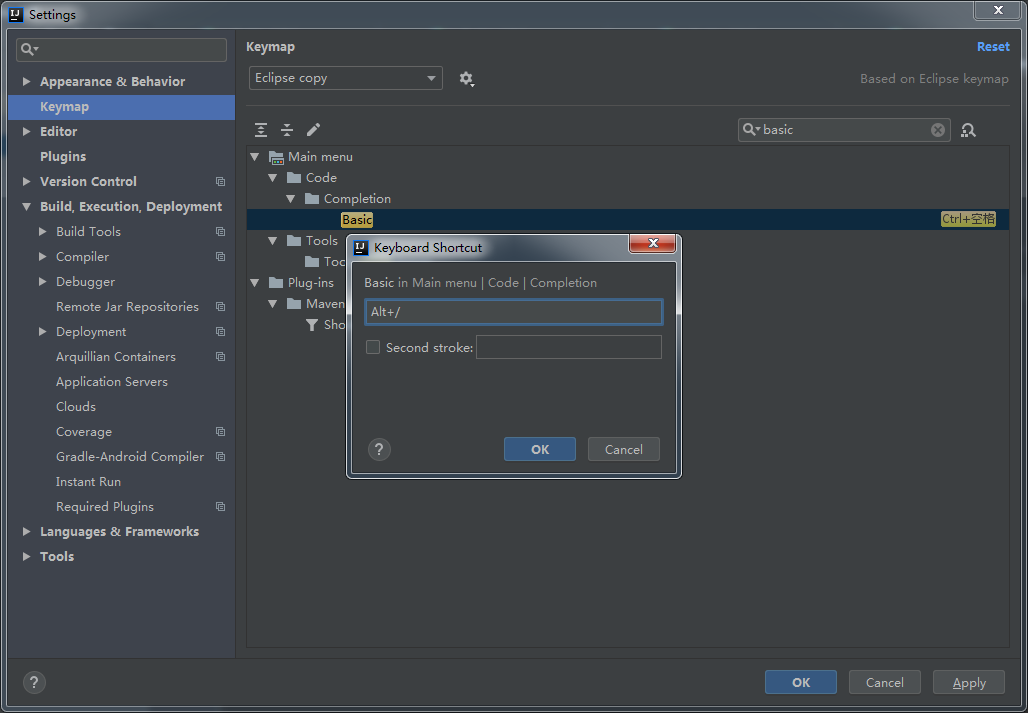Click the Plug-ins folder icon

pos(276,283)
